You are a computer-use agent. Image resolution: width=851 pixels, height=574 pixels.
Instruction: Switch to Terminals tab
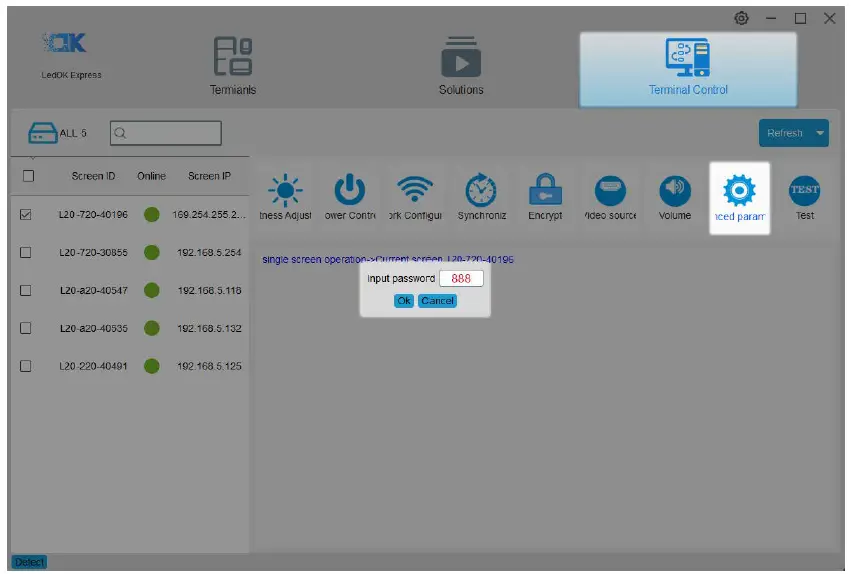[233, 66]
